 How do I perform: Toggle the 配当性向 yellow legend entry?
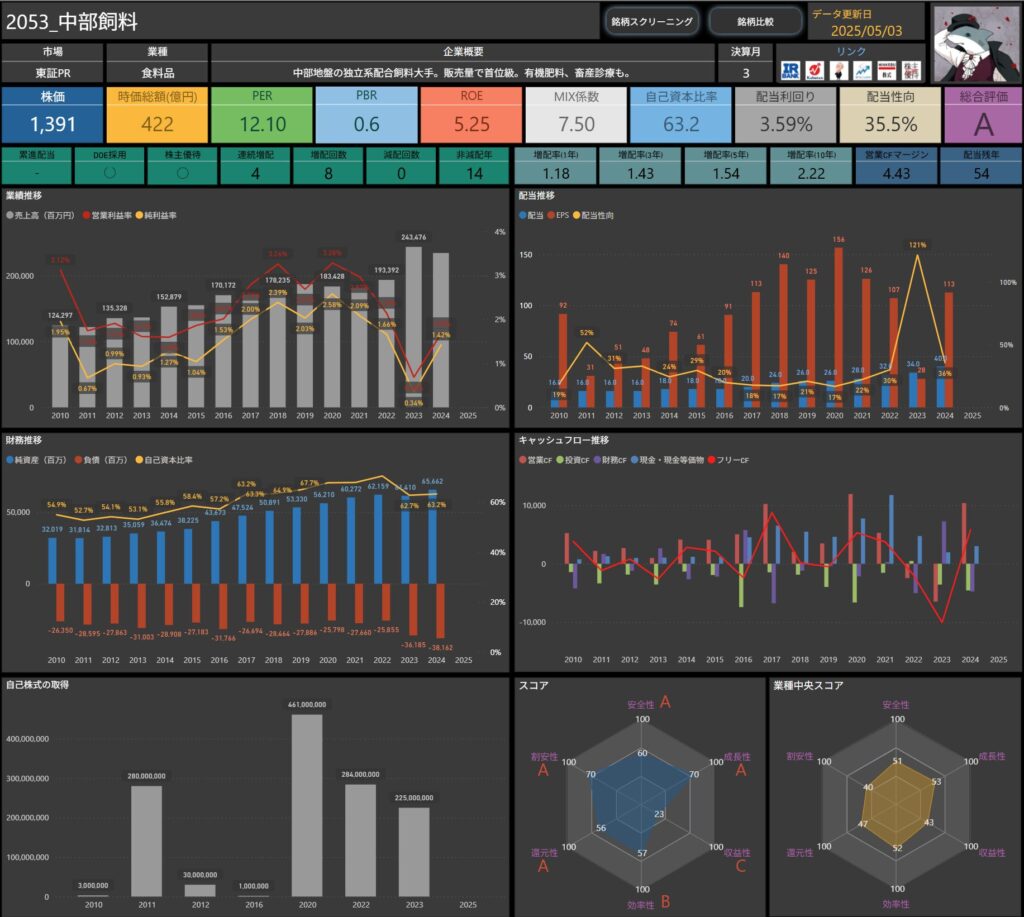[x=593, y=216]
